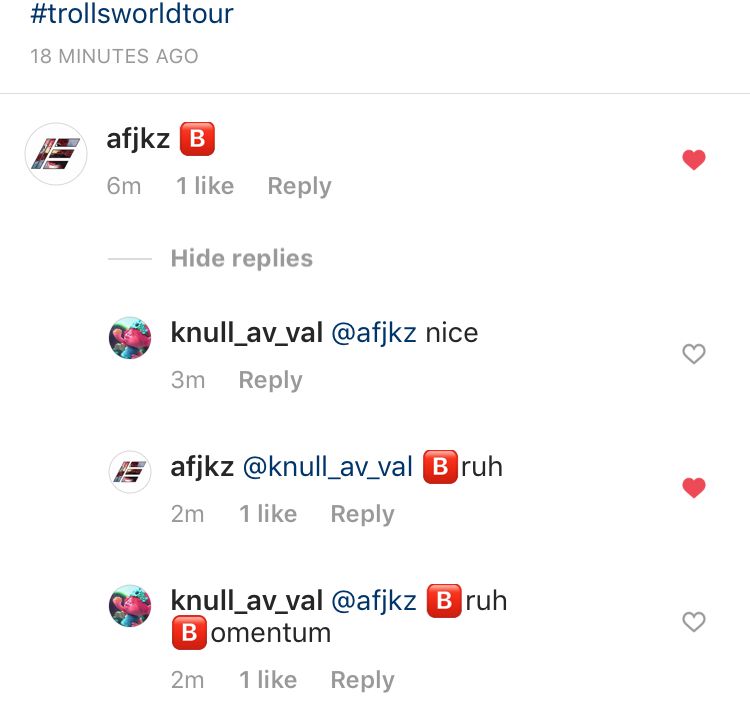View likes on afjkz's top comment
This screenshot has width=750, height=719.
205,186
